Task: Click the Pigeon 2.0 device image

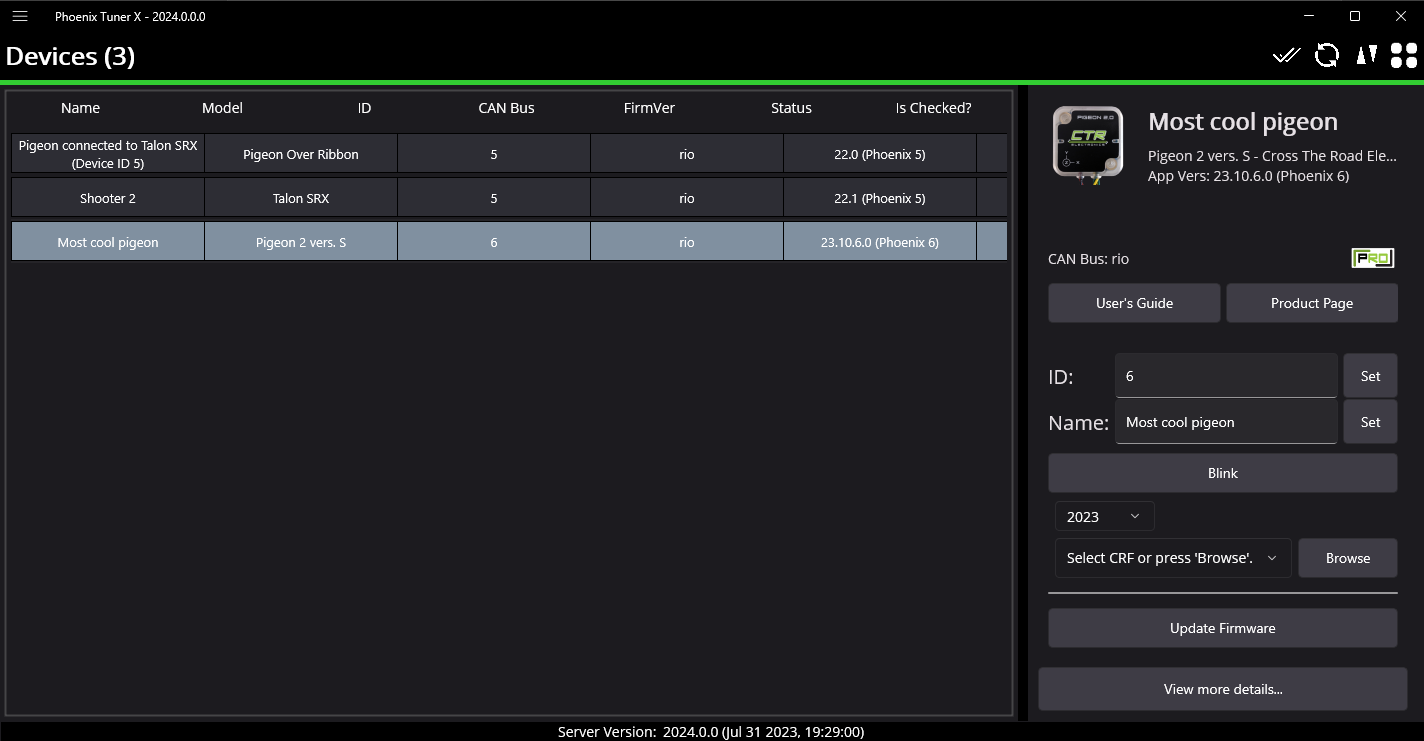Action: coord(1088,145)
